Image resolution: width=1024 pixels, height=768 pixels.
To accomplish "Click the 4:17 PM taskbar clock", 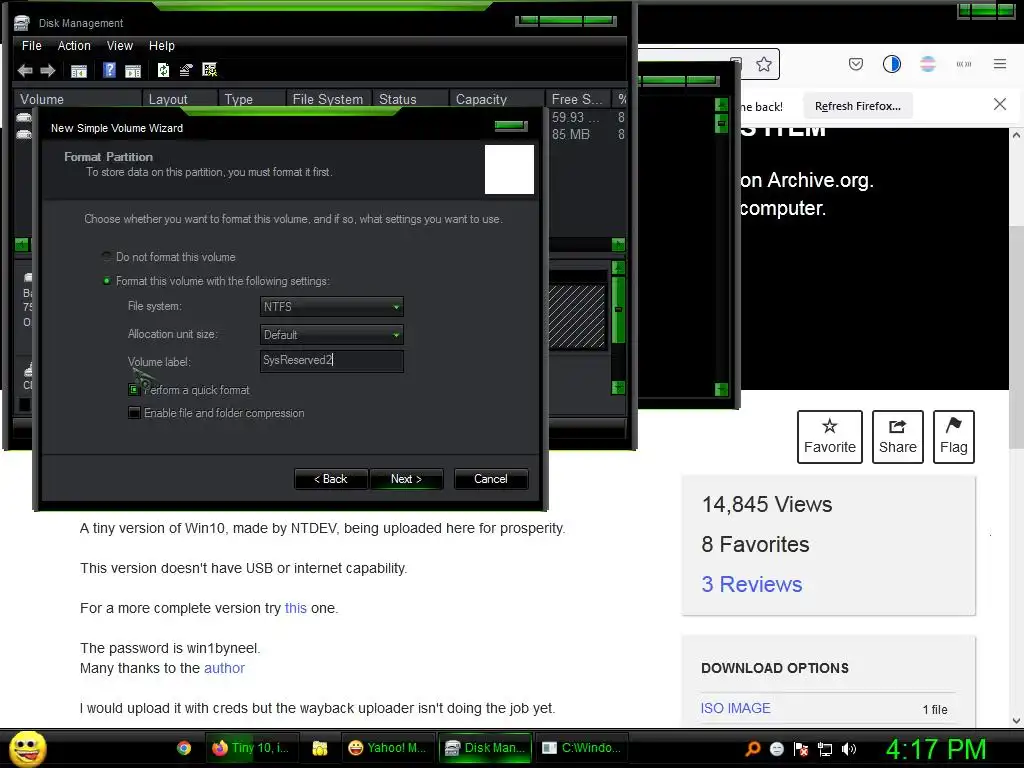I will click(x=936, y=749).
